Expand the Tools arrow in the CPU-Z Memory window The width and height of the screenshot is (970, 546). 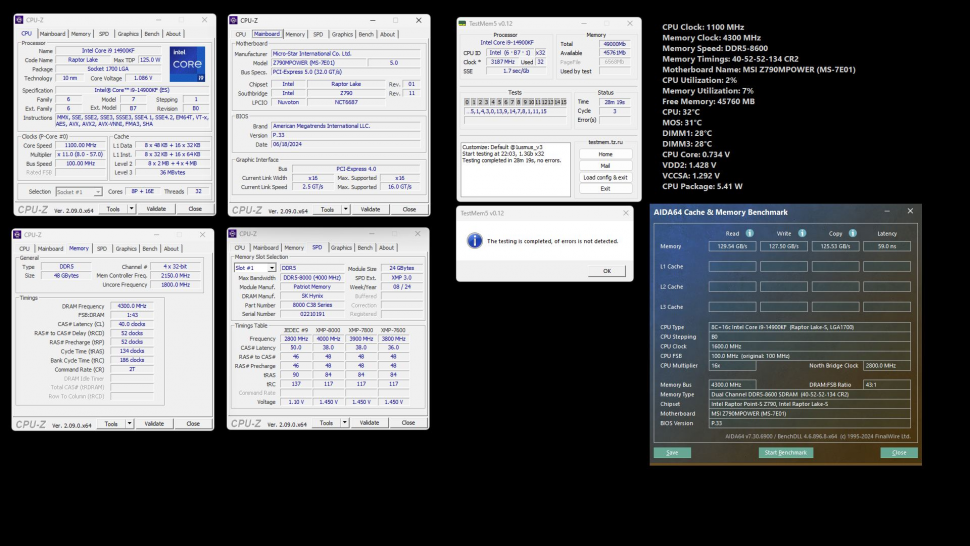pyautogui.click(x=128, y=423)
